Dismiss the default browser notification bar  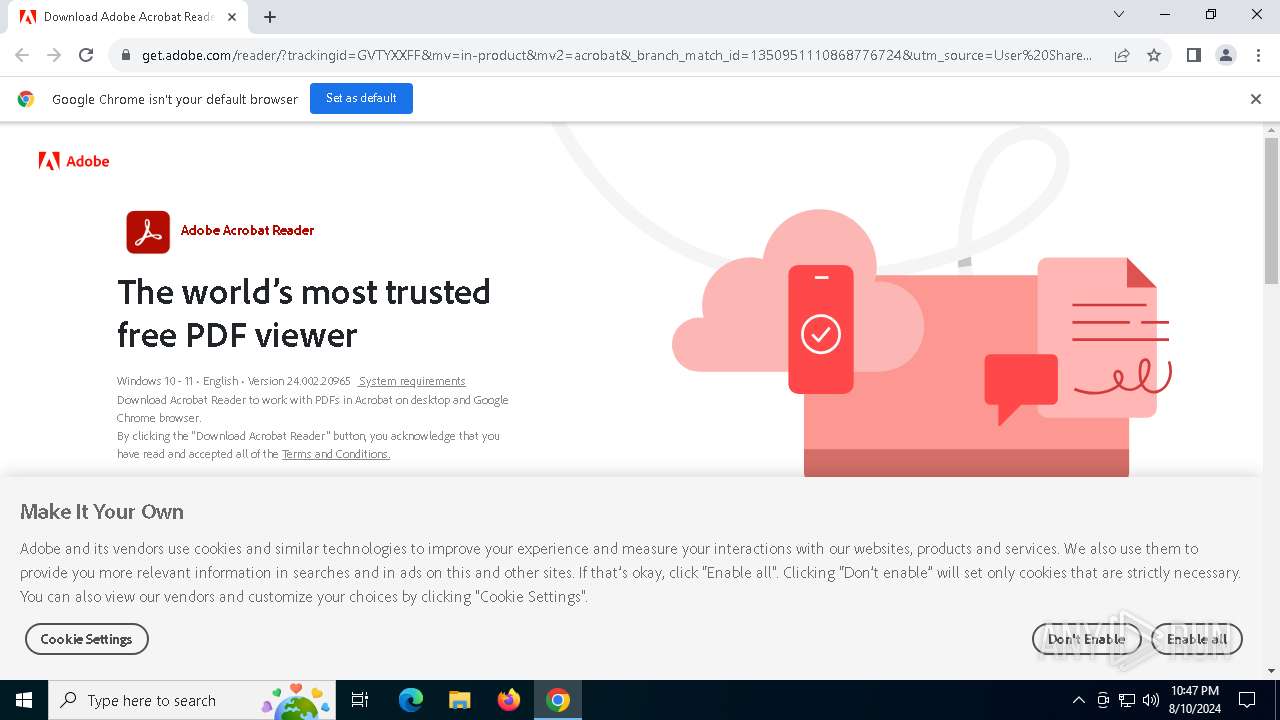(x=1255, y=99)
